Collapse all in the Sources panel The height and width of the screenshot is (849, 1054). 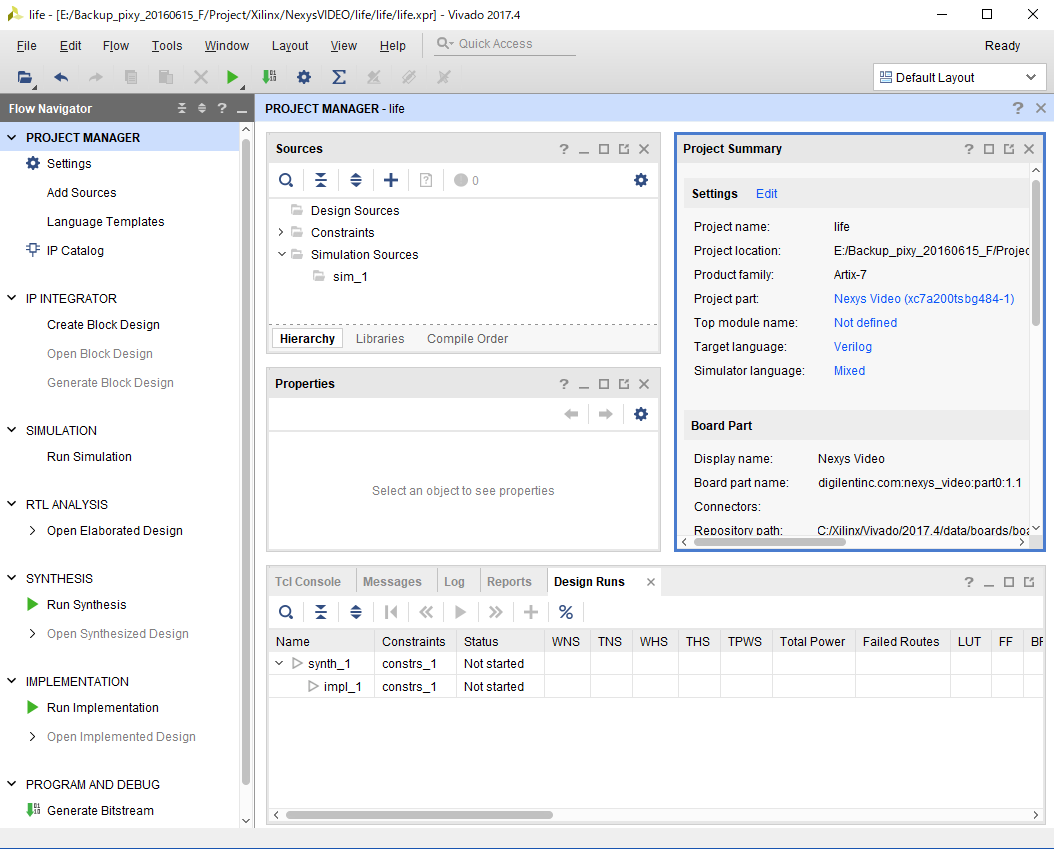321,180
